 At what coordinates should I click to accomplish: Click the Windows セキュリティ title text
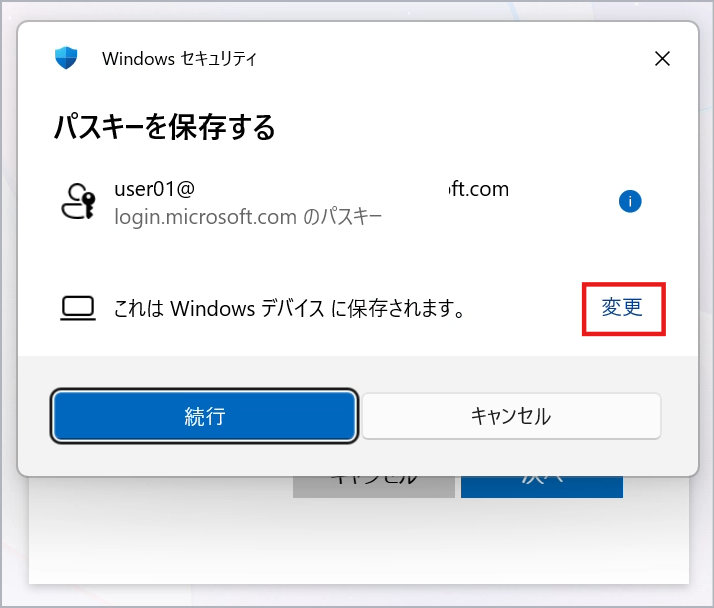pos(179,59)
